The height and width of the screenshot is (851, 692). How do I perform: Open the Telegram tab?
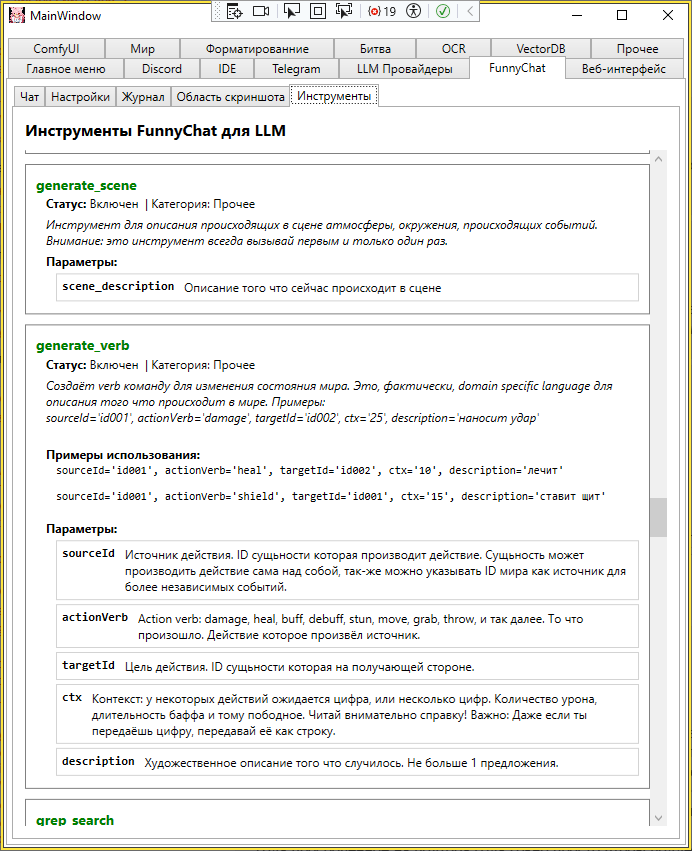pos(295,69)
